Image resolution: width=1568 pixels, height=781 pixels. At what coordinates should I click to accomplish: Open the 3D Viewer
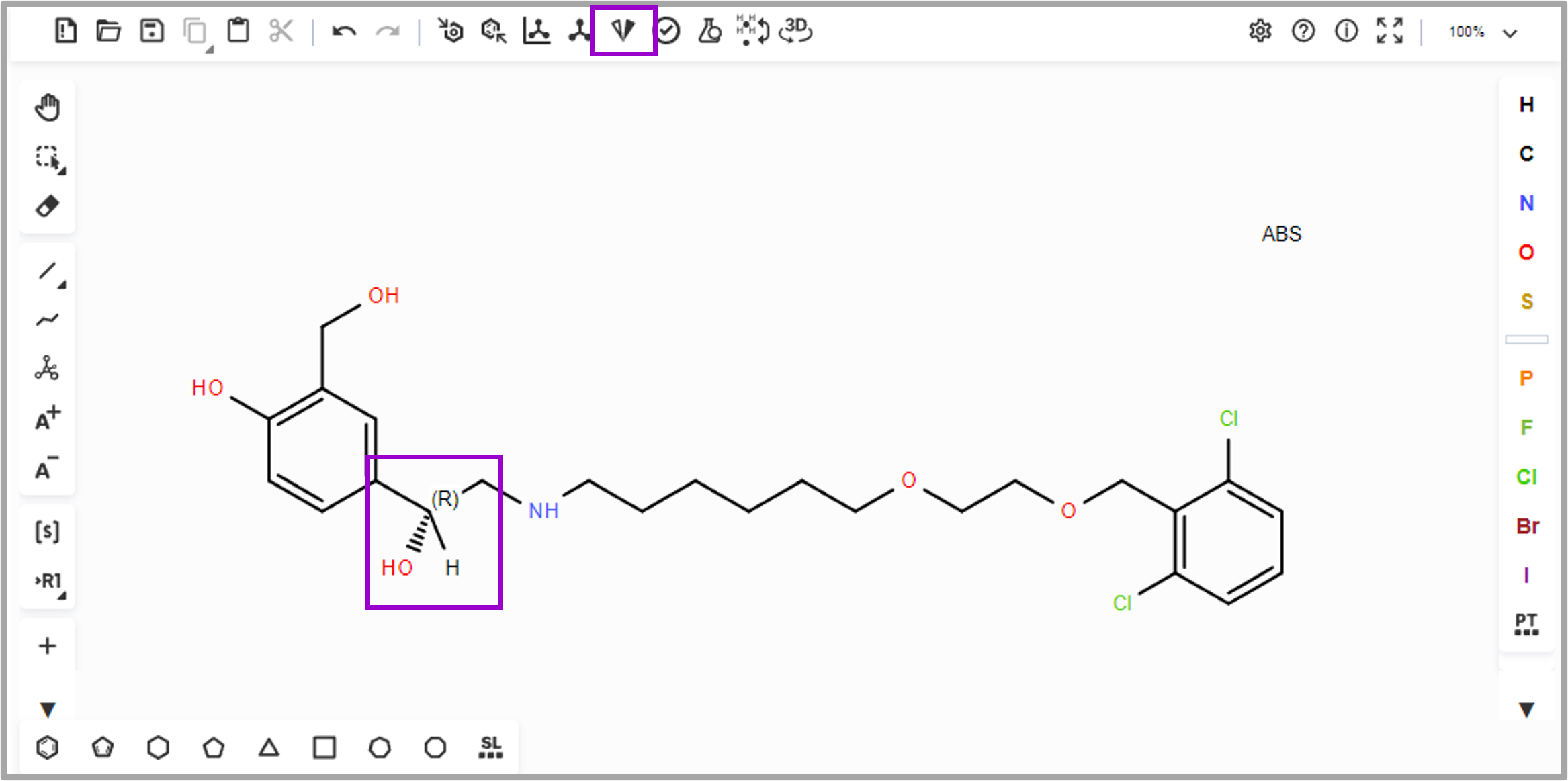(795, 31)
